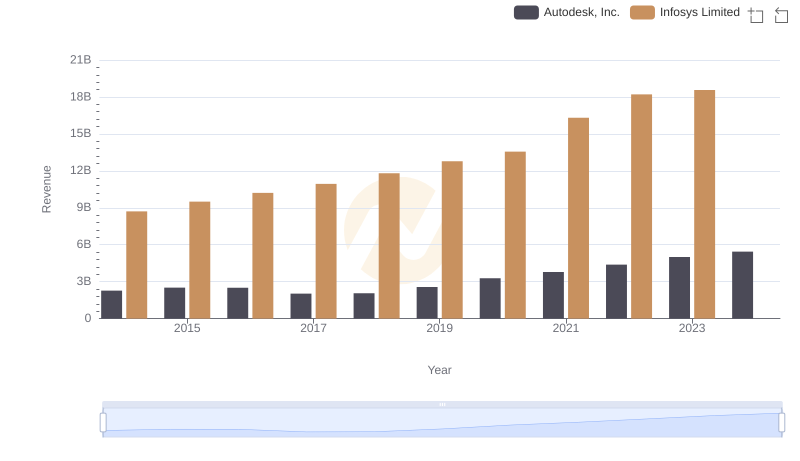Click the 2019 x-axis label
The width and height of the screenshot is (800, 461).
click(x=439, y=328)
